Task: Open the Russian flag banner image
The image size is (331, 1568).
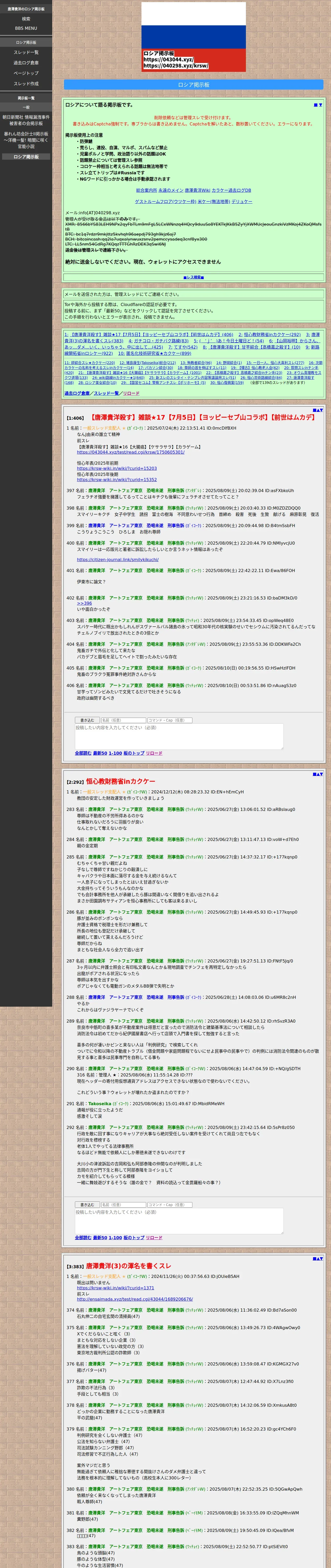Action: point(193,37)
